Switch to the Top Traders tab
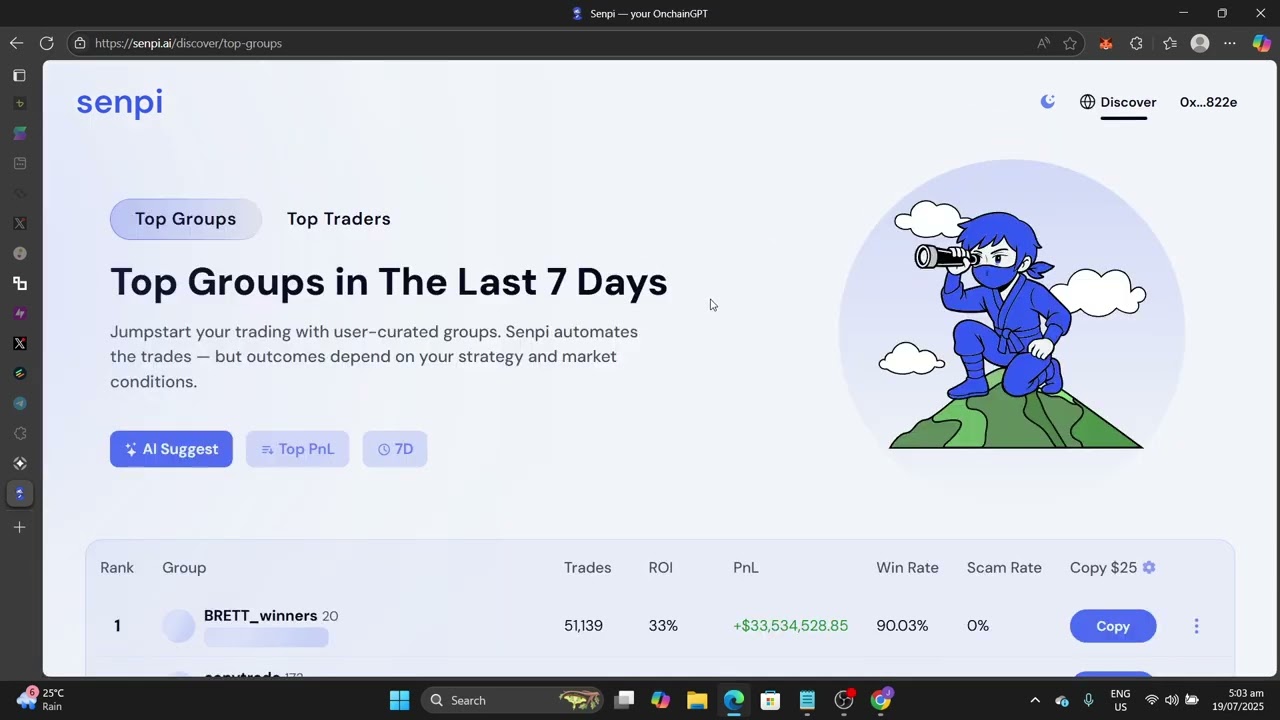The image size is (1280, 720). (339, 219)
